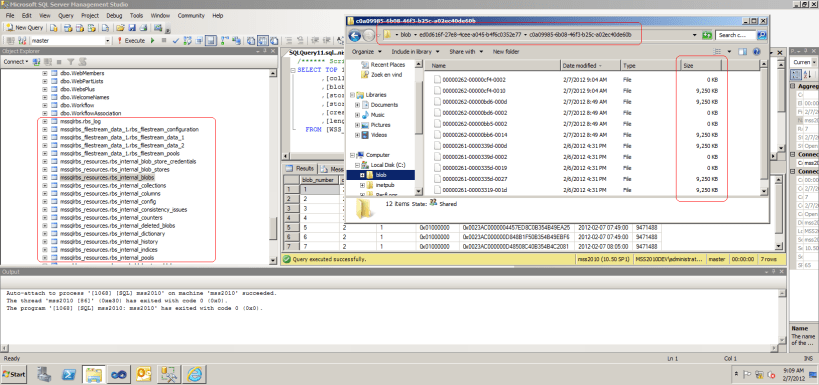
Task: Click the Object Explorer vertical scrollbar
Action: pyautogui.click(x=273, y=166)
